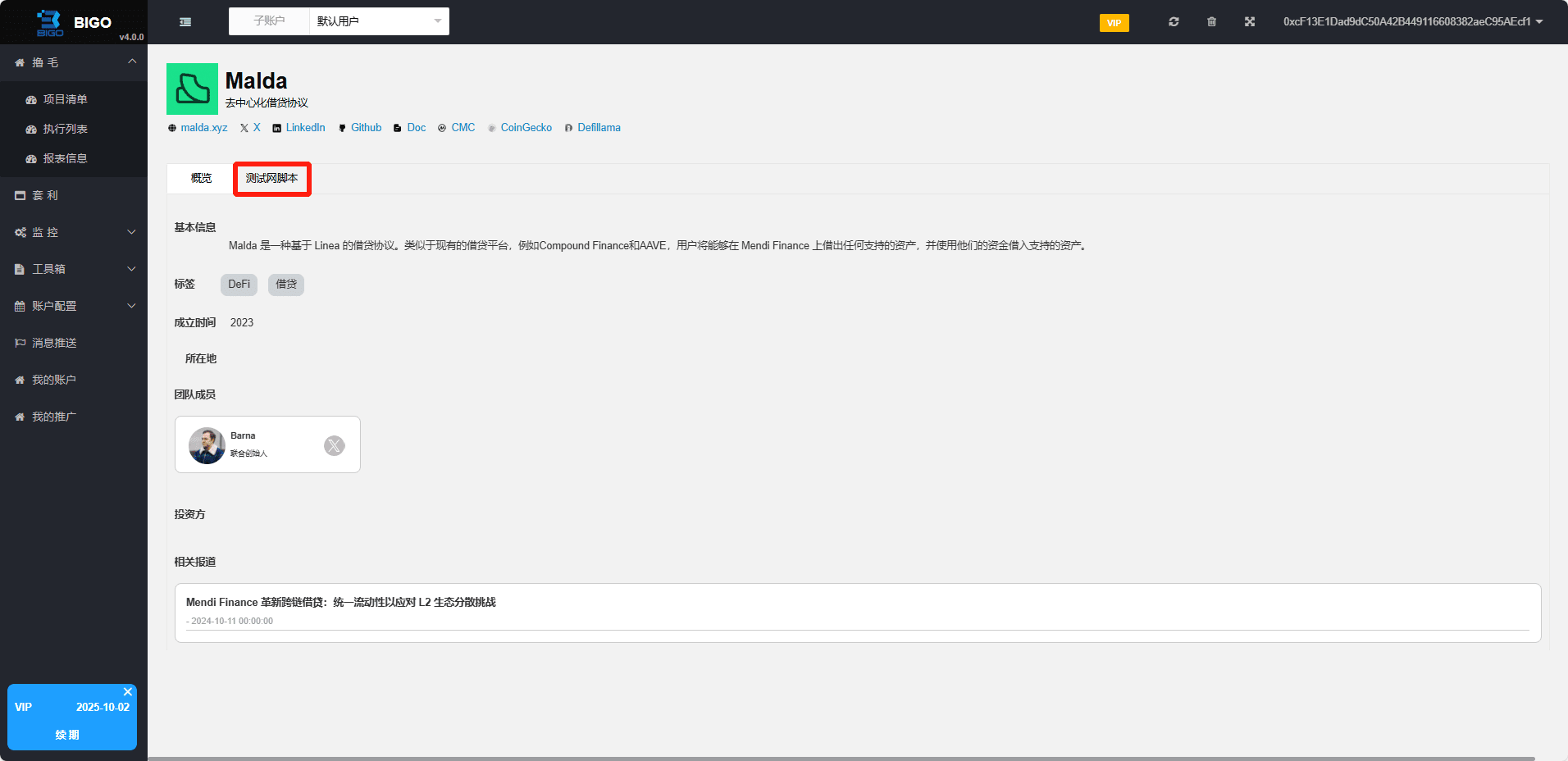Click the Github octocat icon
This screenshot has width=1568, height=761.
click(x=342, y=128)
